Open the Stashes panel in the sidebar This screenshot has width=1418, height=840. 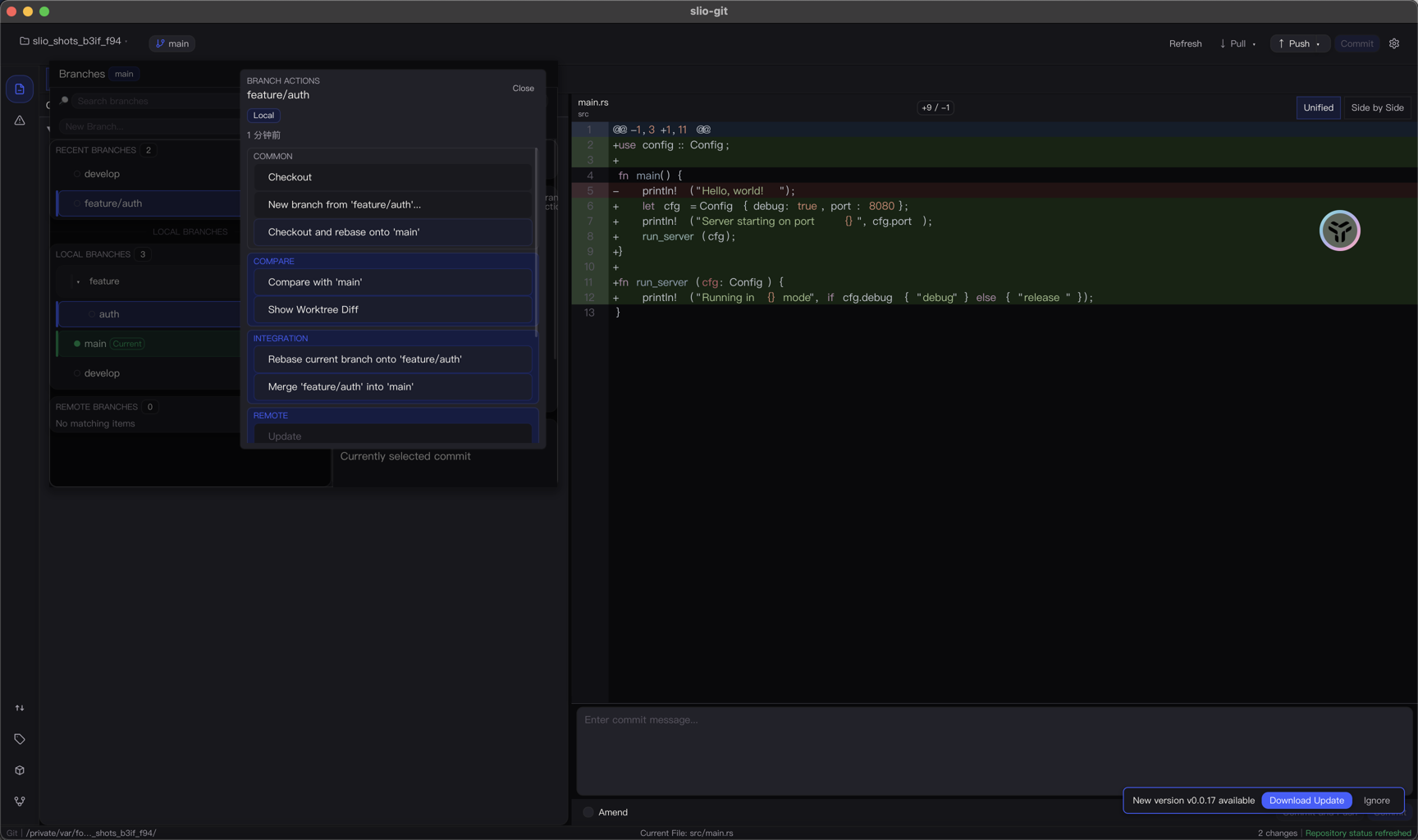click(x=19, y=769)
